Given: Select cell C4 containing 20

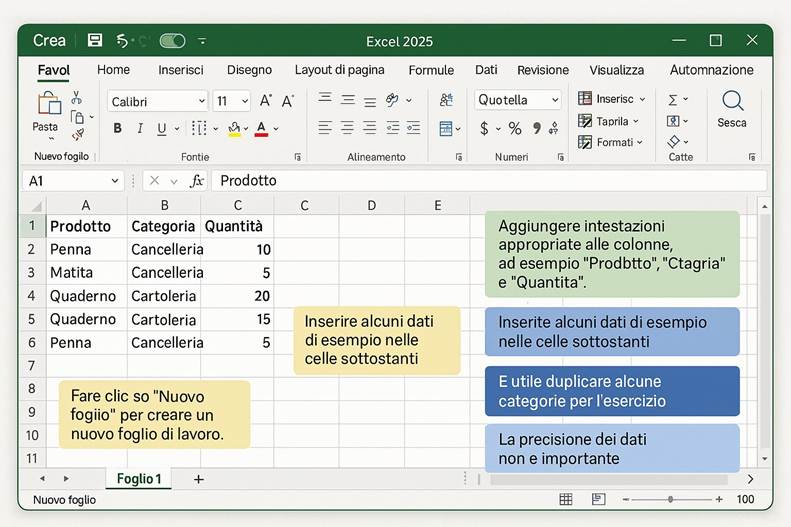Looking at the screenshot, I should click(238, 296).
